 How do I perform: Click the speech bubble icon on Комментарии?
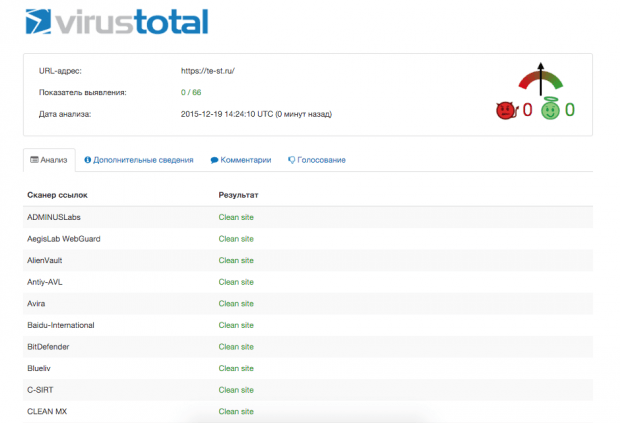tap(214, 160)
